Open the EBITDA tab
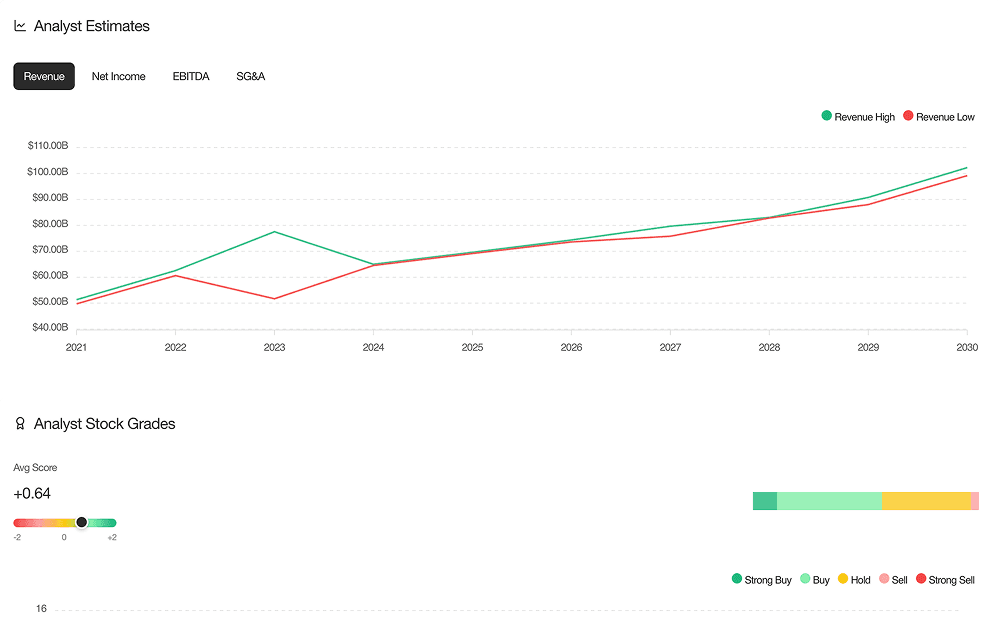The width and height of the screenshot is (1000, 625). tap(191, 77)
